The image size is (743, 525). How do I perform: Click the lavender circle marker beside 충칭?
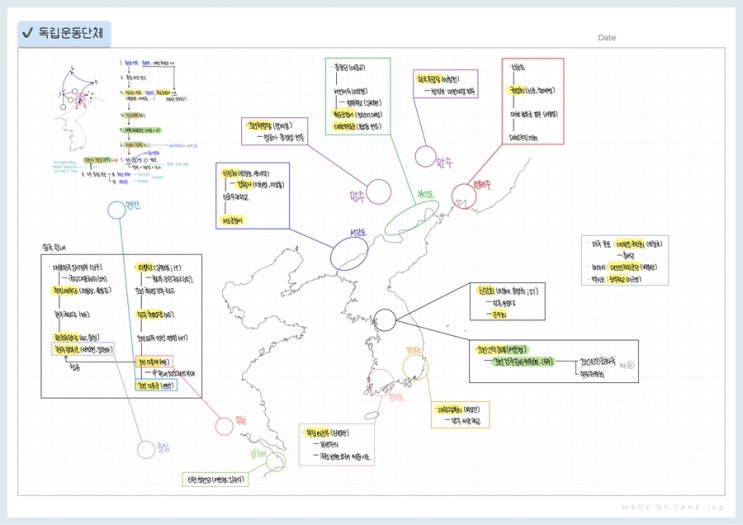[146, 450]
